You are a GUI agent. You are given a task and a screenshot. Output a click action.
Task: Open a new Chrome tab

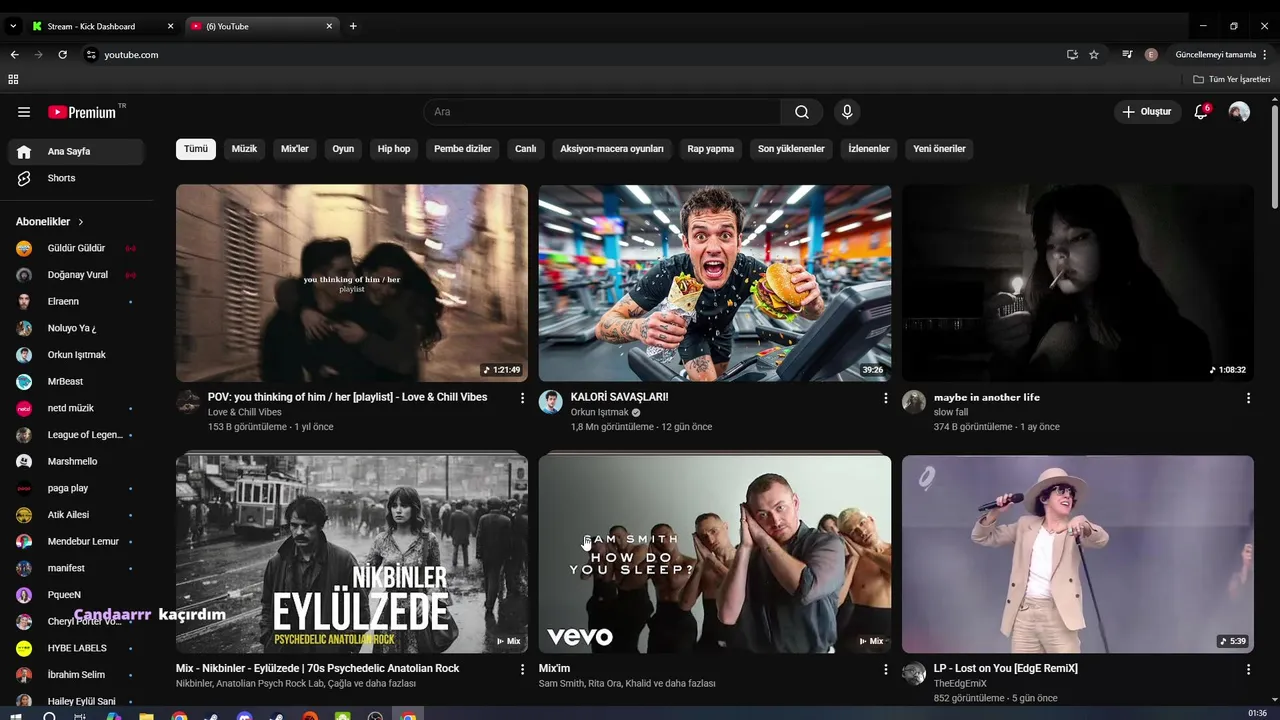pos(353,26)
